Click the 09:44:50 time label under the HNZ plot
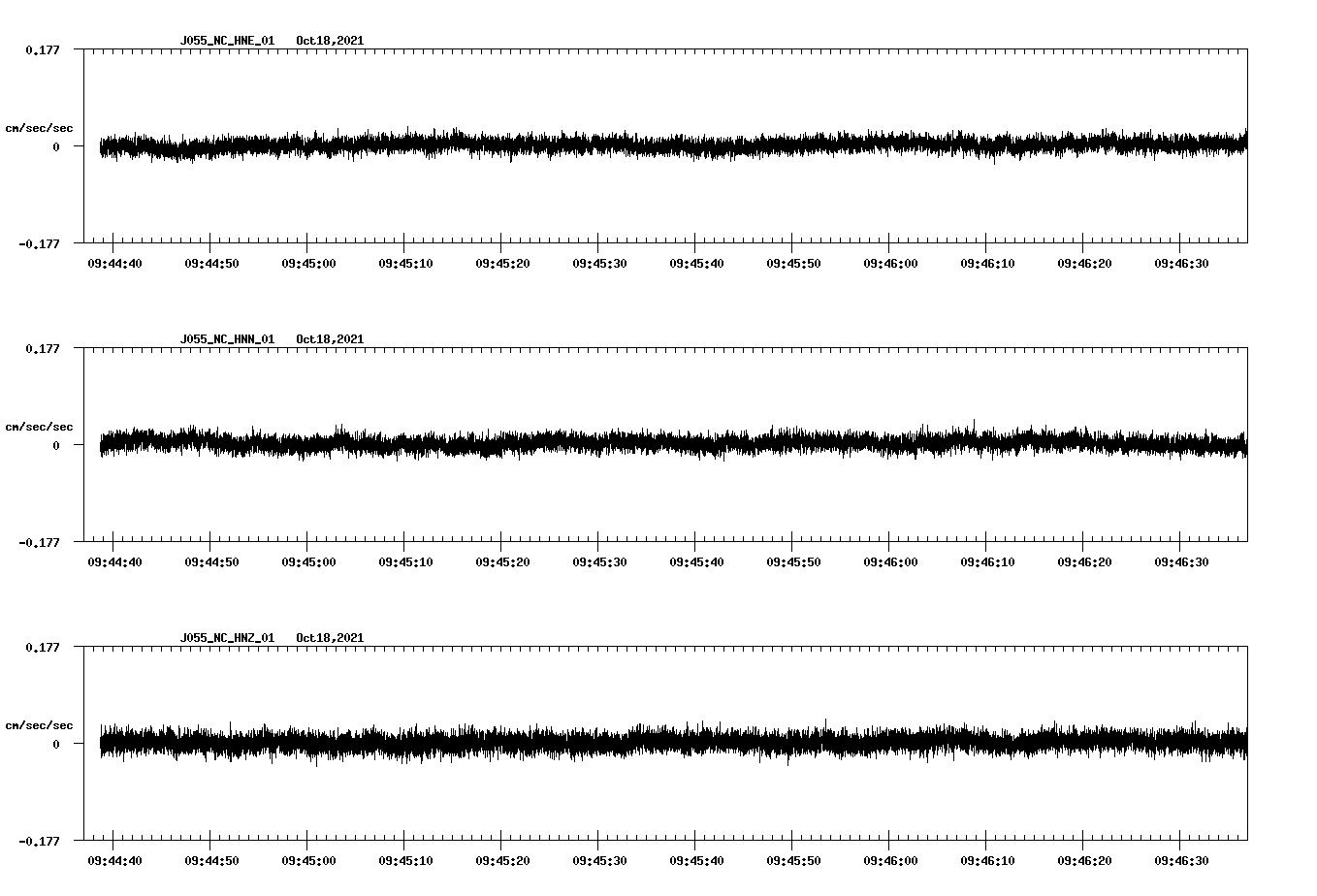 coord(211,860)
